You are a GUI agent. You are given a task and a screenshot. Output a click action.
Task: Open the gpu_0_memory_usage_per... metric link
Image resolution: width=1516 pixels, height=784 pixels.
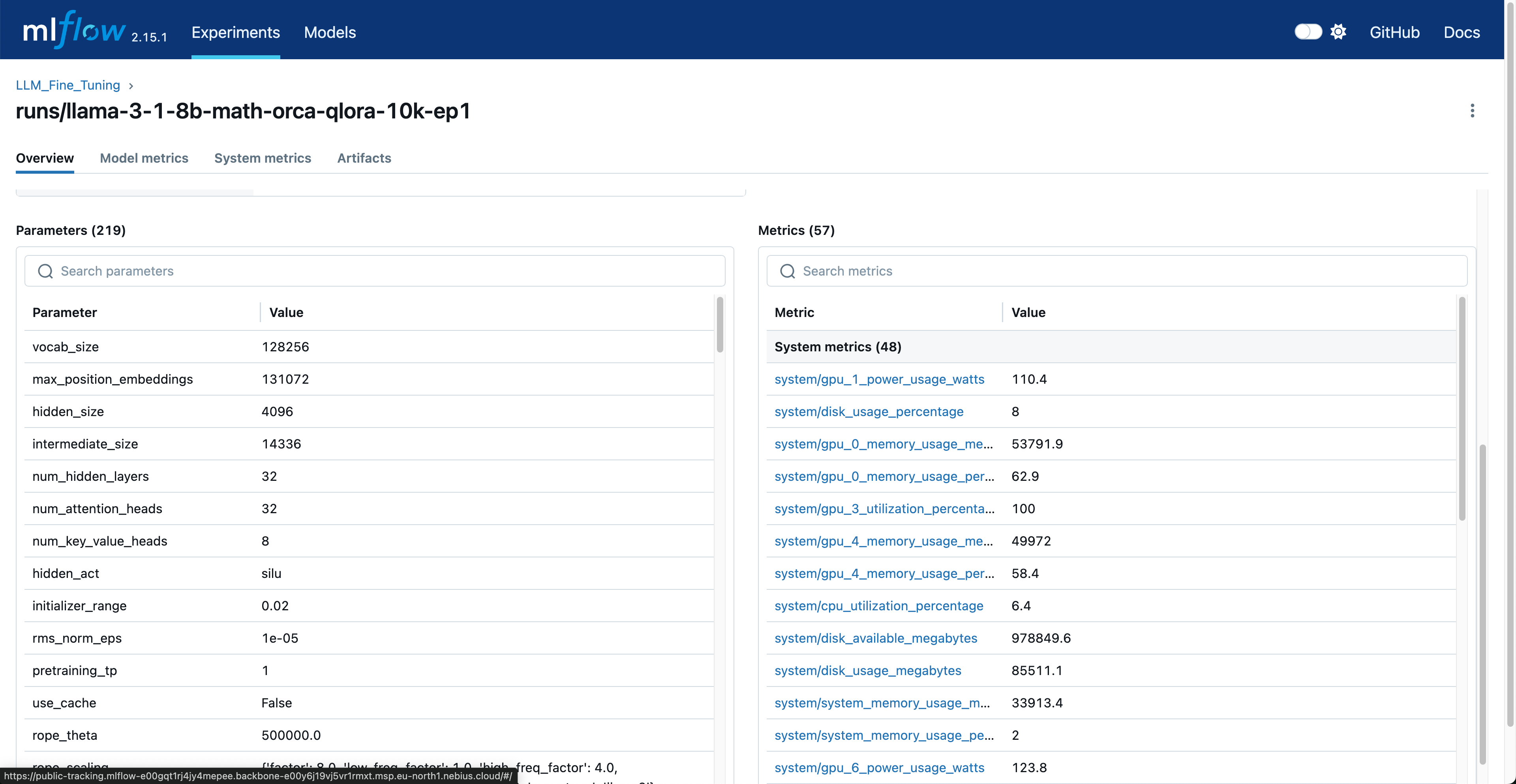[884, 476]
